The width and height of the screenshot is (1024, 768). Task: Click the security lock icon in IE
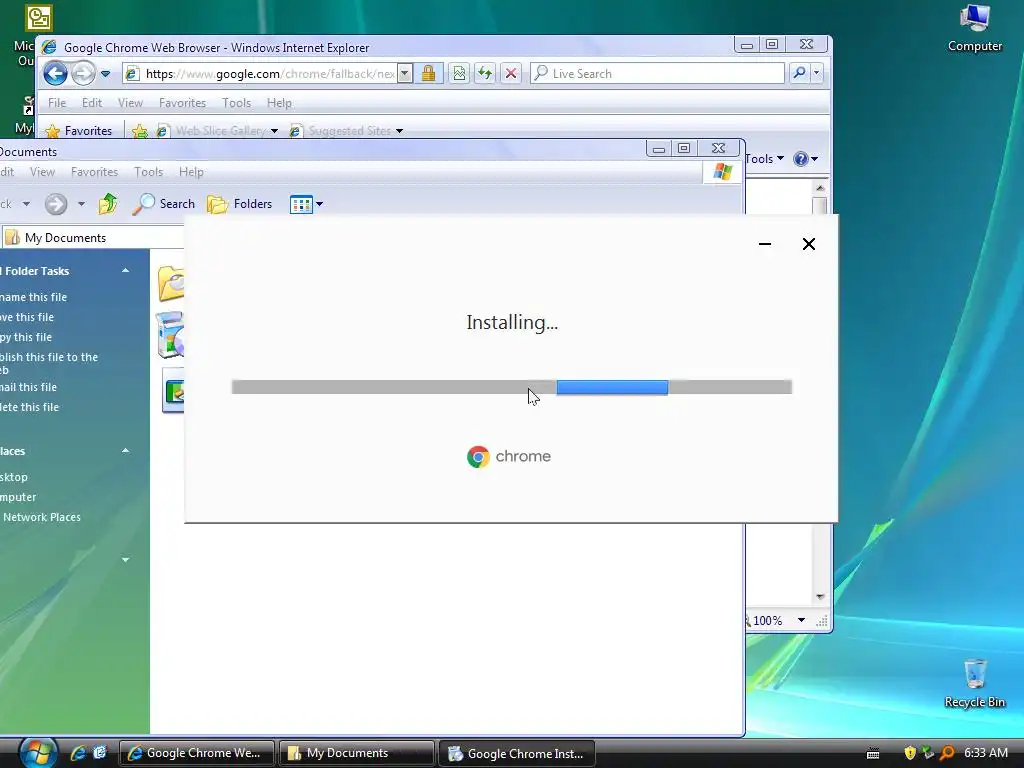(x=428, y=73)
